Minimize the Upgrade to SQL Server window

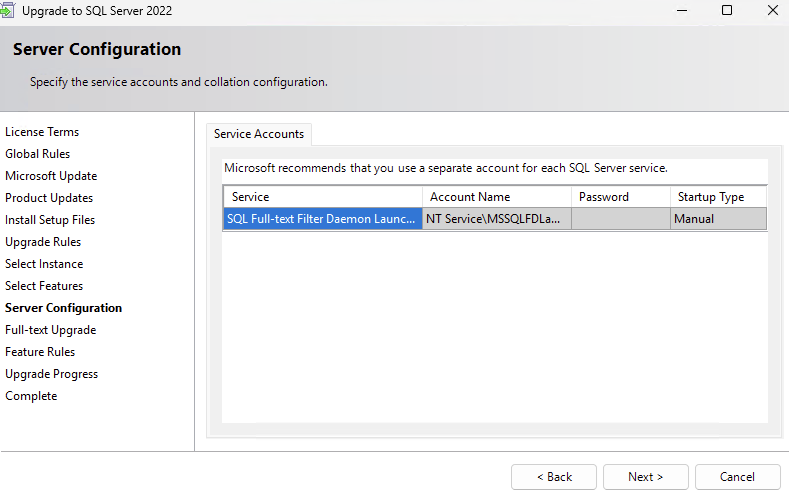682,10
